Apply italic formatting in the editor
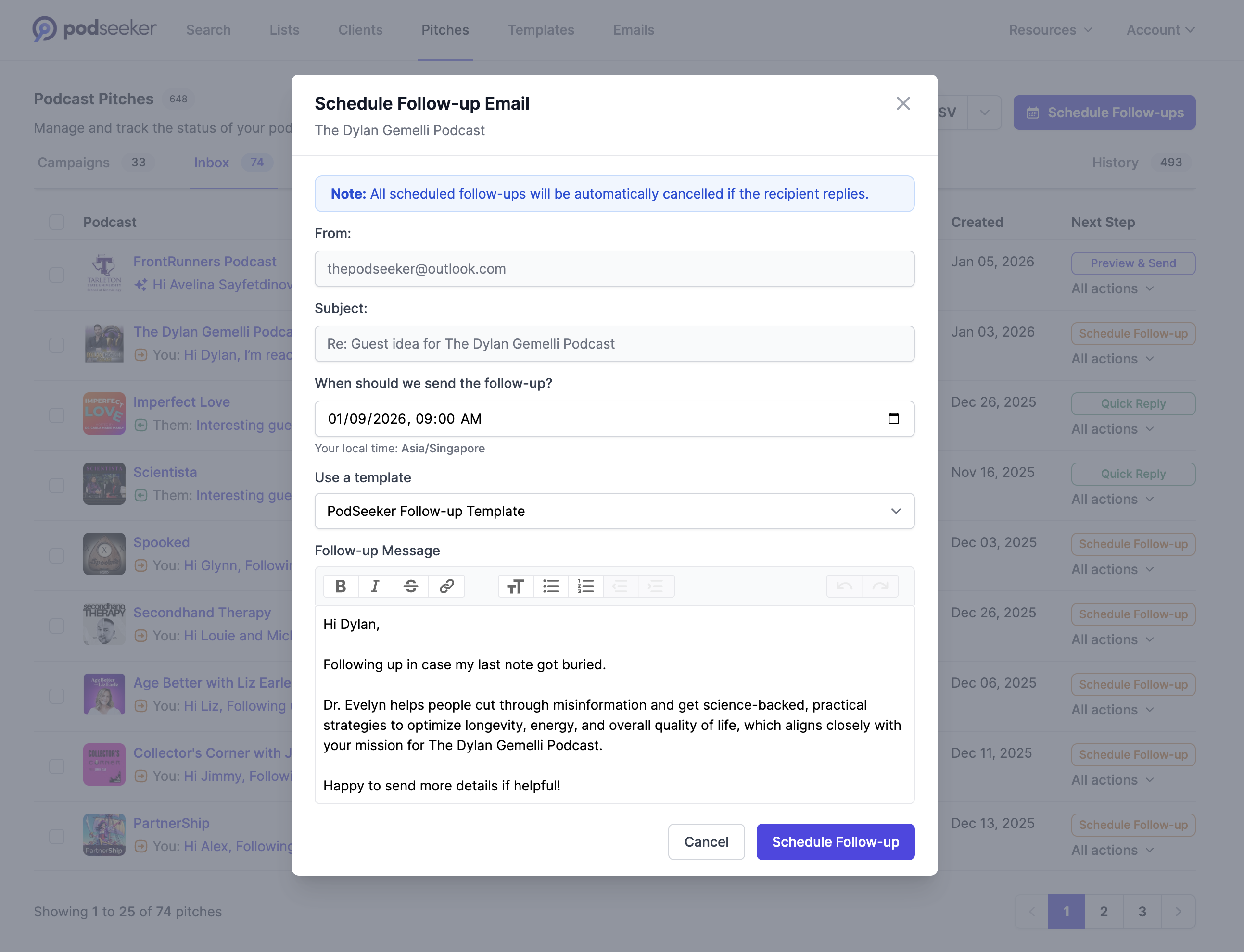Viewport: 1244px width, 952px height. click(x=376, y=586)
